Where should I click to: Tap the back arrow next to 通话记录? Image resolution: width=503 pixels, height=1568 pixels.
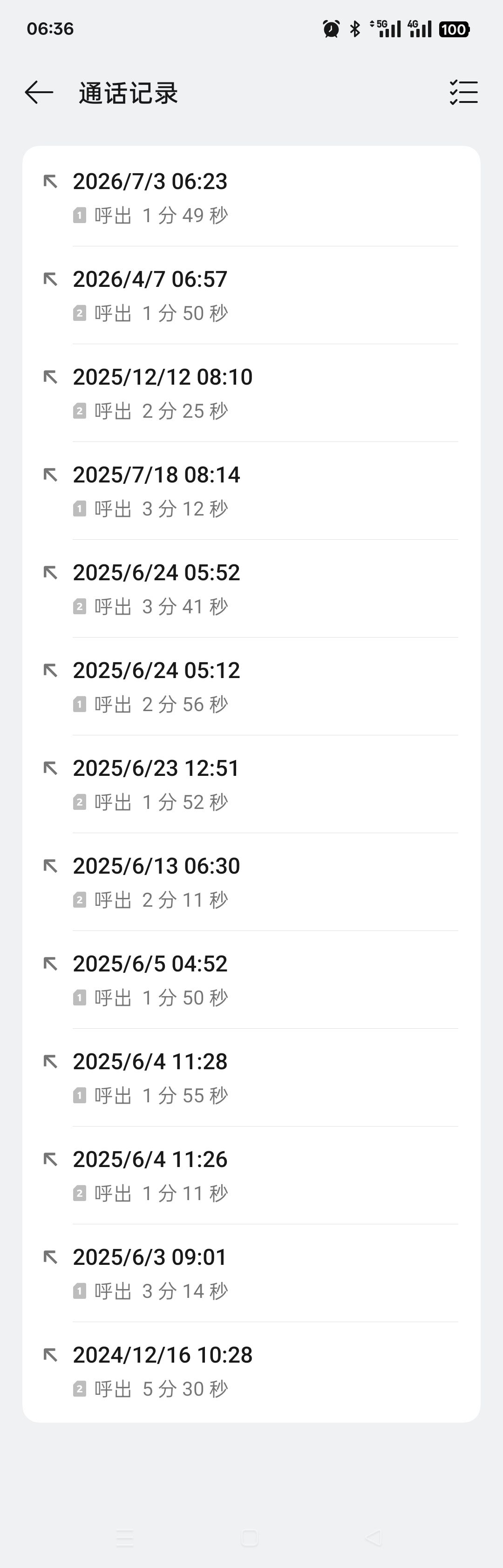[39, 93]
